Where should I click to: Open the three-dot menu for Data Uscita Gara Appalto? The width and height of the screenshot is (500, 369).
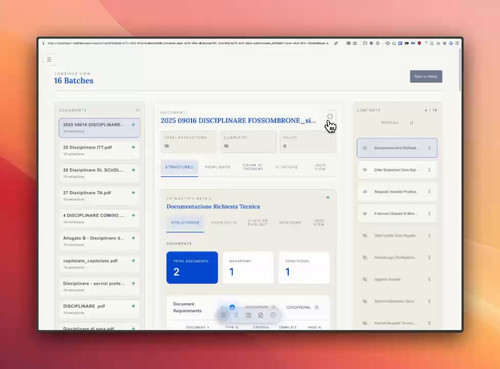[429, 235]
